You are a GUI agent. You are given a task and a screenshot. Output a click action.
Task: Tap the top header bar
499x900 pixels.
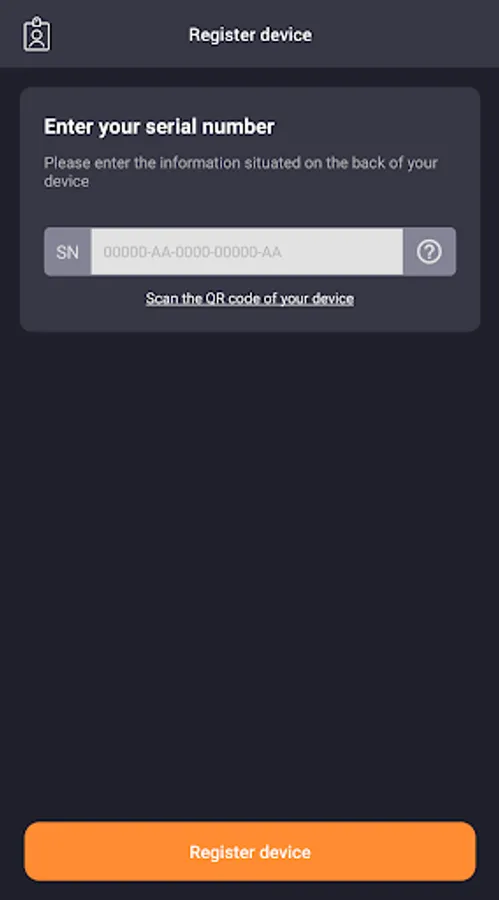249,33
